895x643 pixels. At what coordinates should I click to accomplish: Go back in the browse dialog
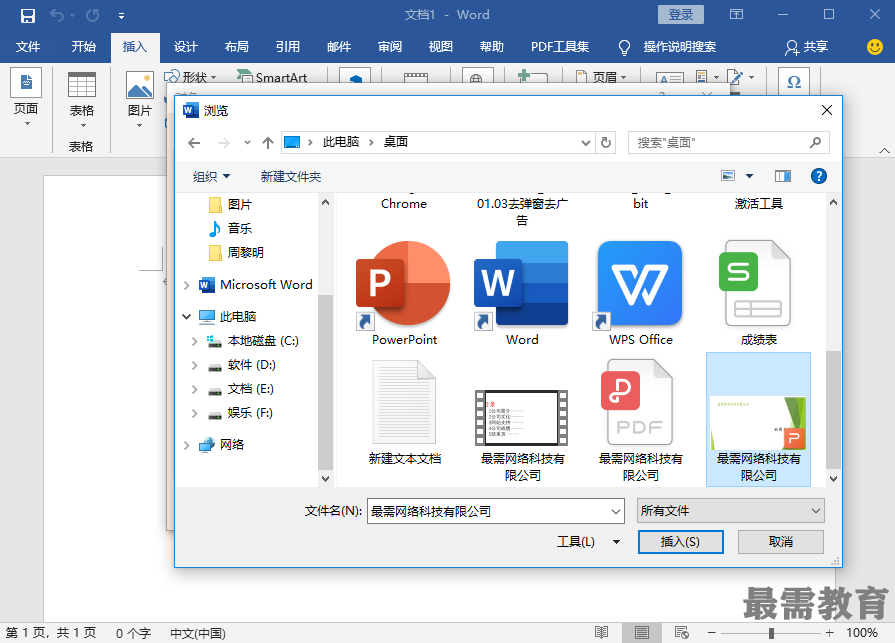(194, 143)
